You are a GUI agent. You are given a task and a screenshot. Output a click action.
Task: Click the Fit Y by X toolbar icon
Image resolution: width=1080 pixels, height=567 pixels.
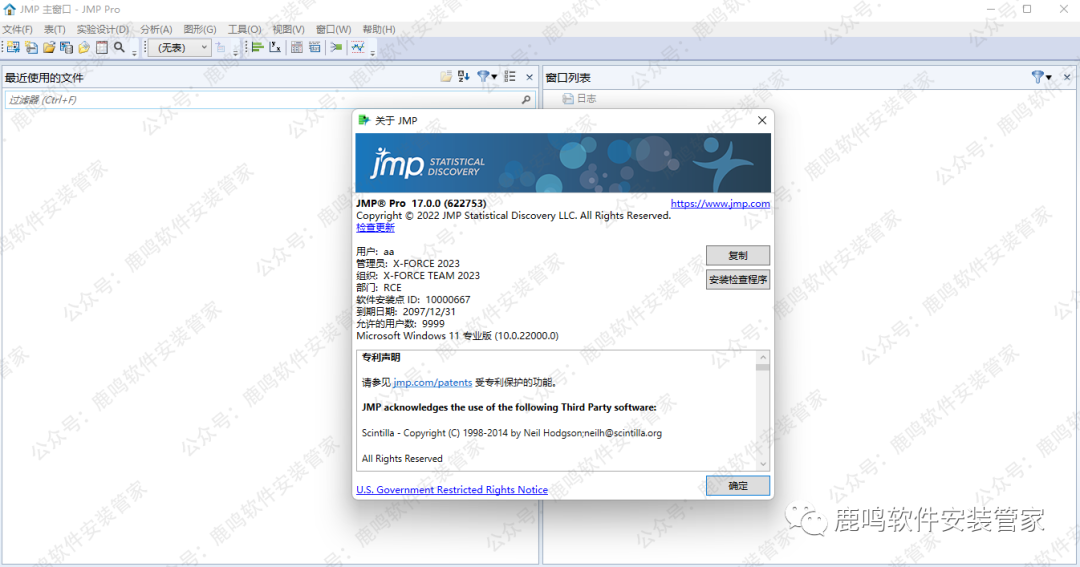[x=275, y=47]
